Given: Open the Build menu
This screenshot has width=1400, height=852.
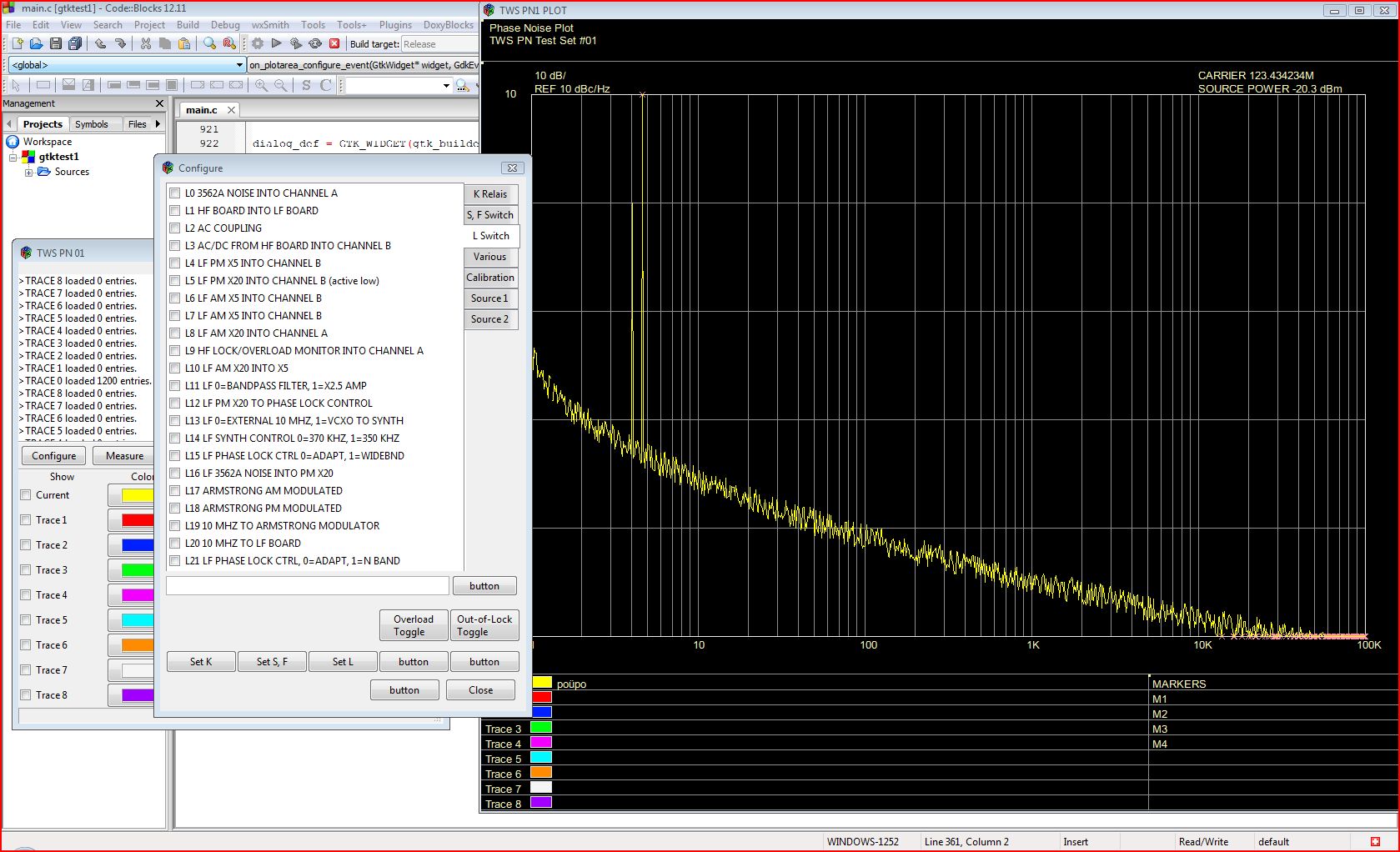Looking at the screenshot, I should [188, 25].
